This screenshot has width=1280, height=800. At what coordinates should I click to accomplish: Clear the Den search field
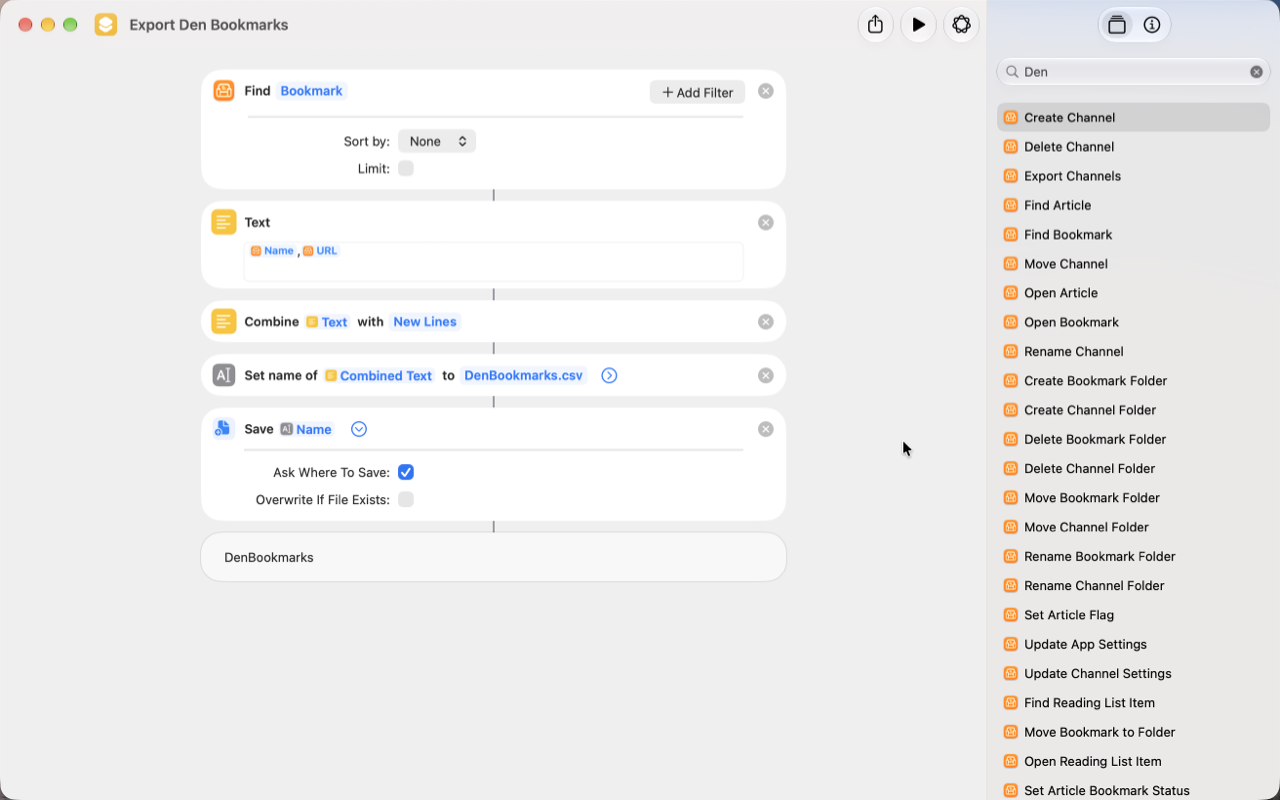[x=1256, y=72]
